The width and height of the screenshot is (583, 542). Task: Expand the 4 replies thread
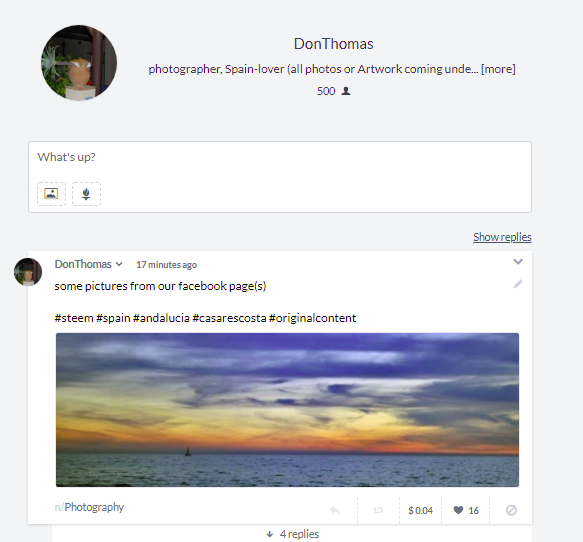pos(293,534)
